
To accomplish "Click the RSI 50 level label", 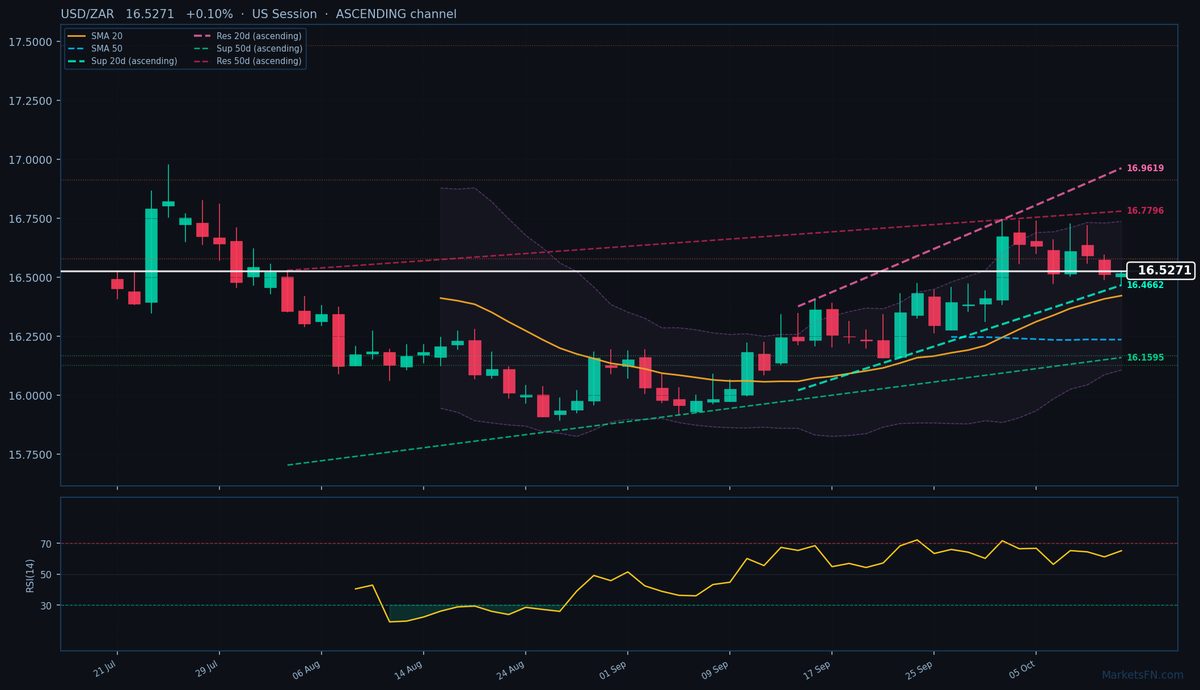I will tap(47, 575).
